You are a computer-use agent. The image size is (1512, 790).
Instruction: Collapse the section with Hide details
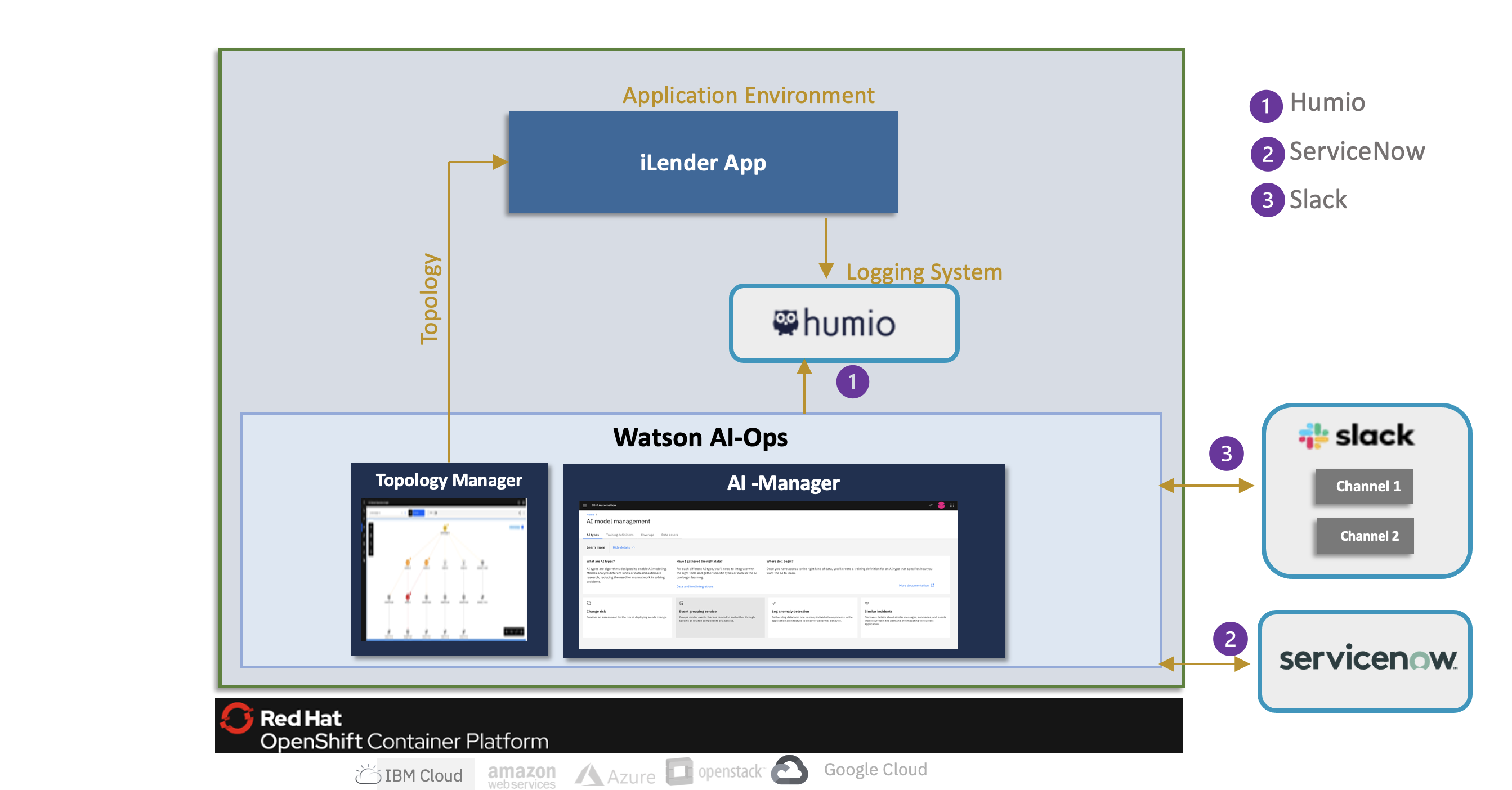623,547
